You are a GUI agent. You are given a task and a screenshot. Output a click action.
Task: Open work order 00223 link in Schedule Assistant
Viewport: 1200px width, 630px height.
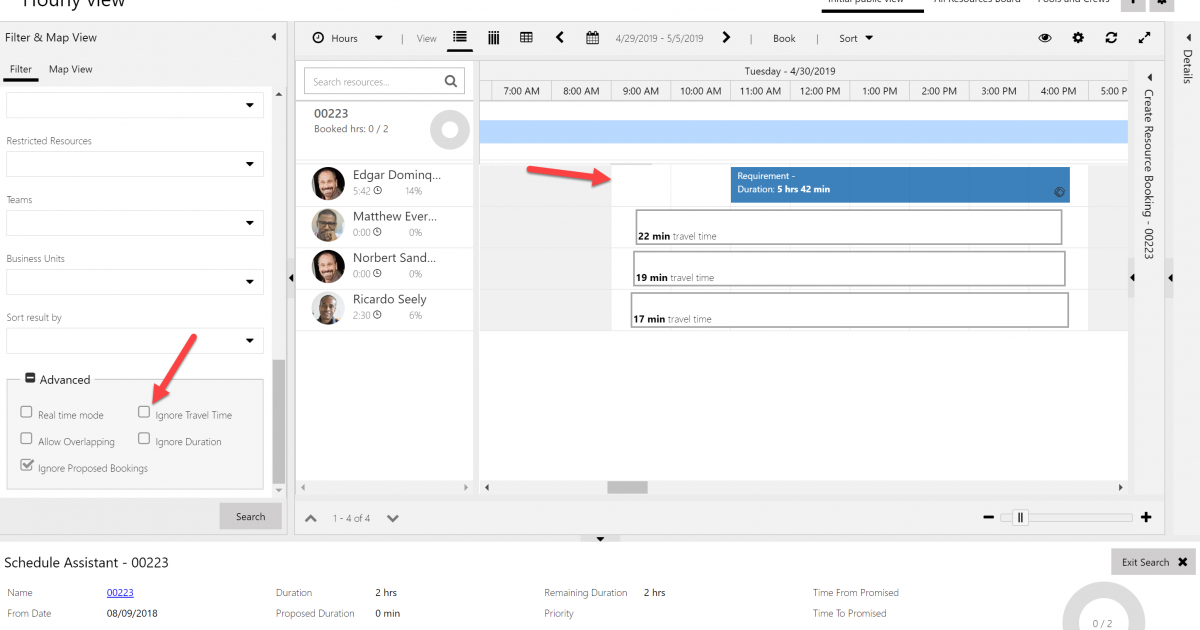120,592
